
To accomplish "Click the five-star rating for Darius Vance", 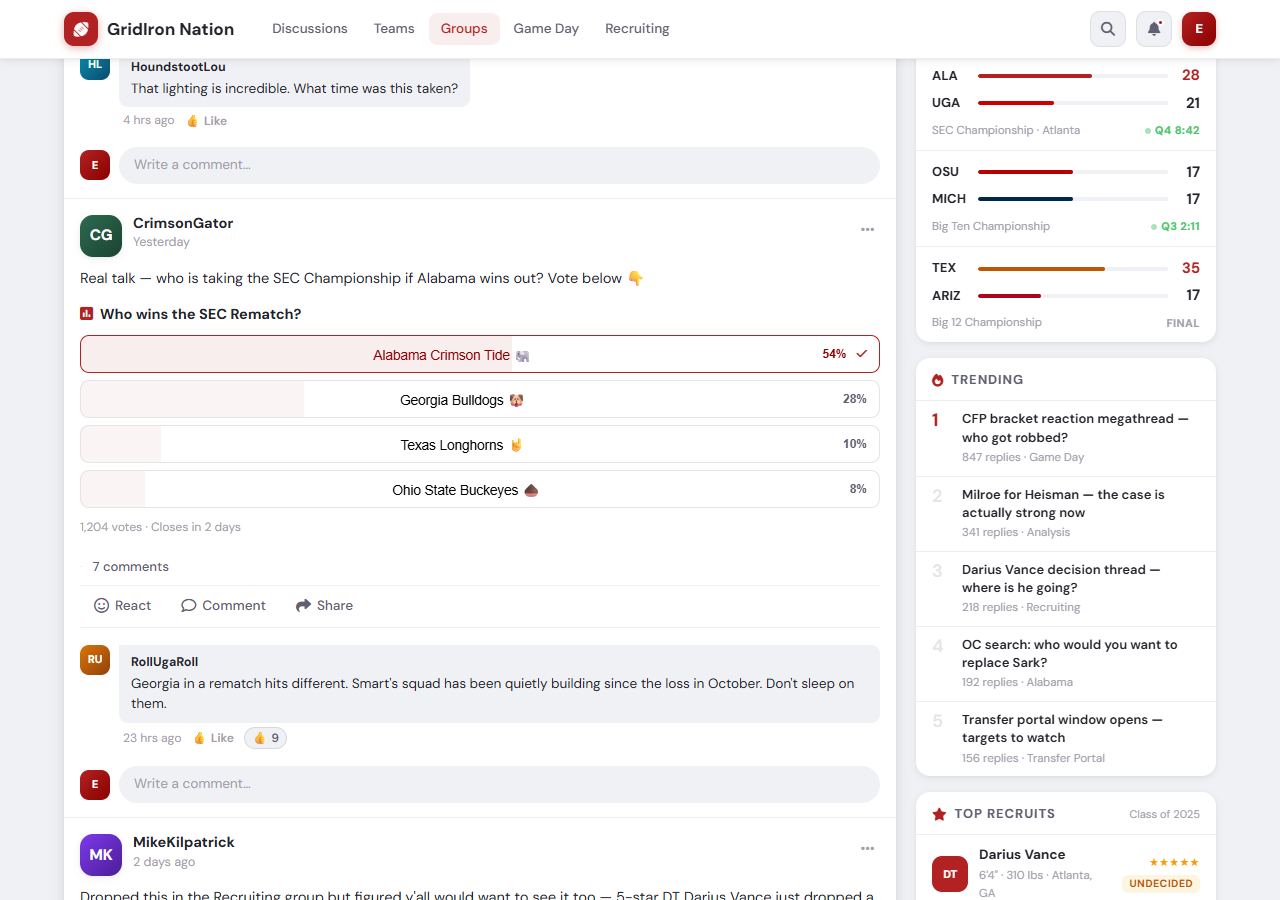I will (x=1174, y=862).
